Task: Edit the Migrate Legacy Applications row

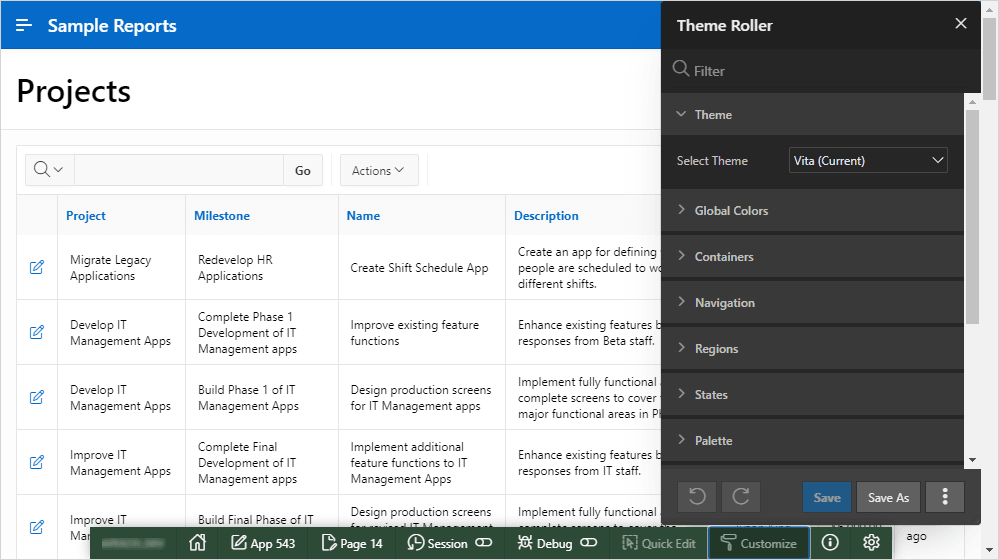Action: point(37,267)
